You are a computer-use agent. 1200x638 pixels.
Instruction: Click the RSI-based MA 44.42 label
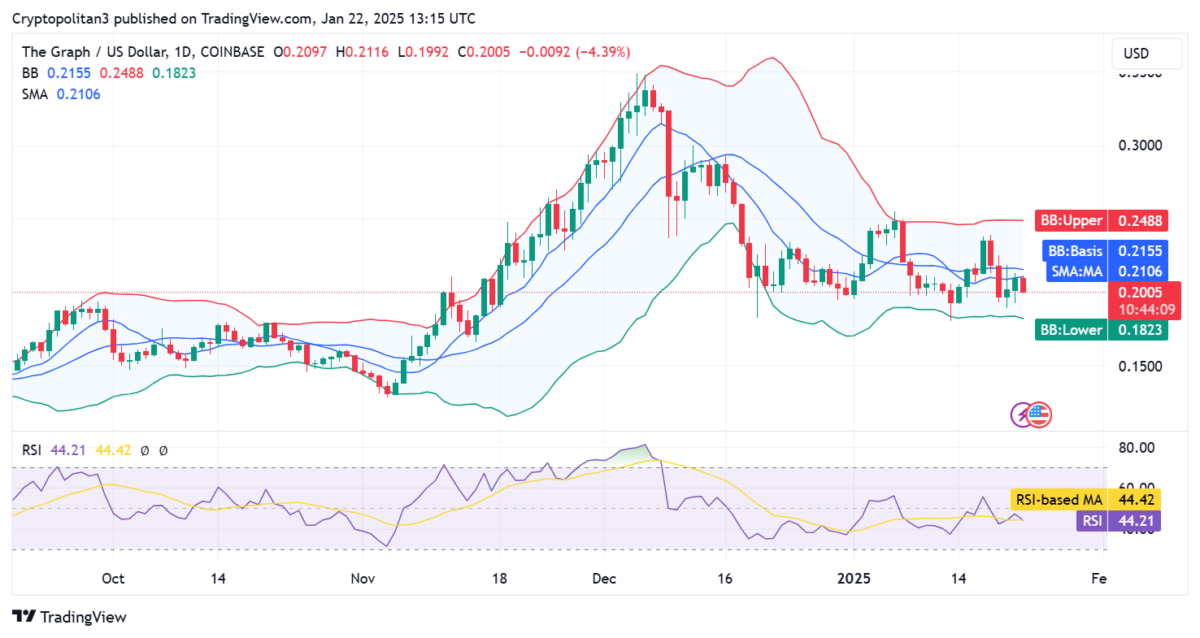(1086, 499)
